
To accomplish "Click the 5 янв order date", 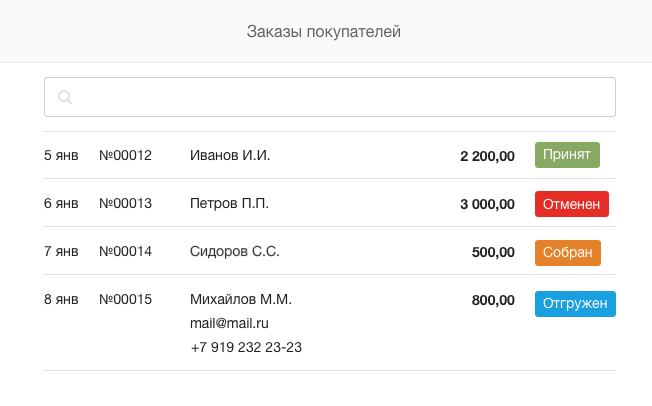I will pos(61,155).
